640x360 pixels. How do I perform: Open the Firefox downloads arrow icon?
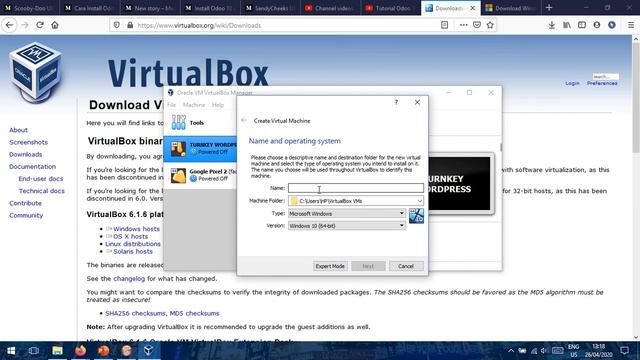pos(551,25)
